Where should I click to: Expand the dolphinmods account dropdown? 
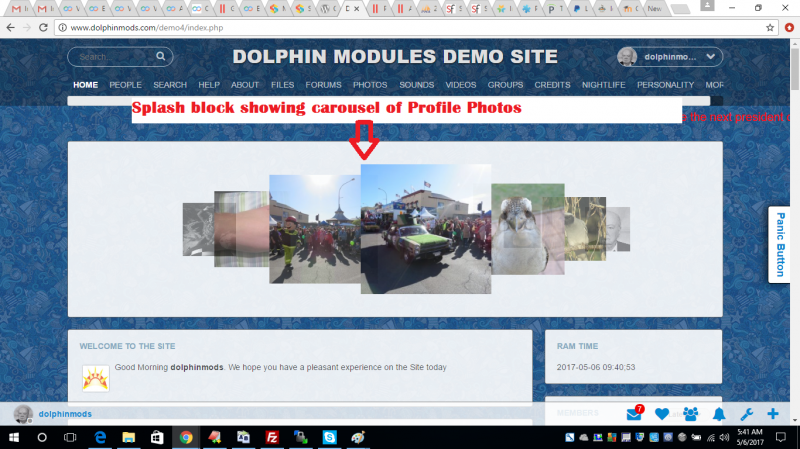point(711,57)
